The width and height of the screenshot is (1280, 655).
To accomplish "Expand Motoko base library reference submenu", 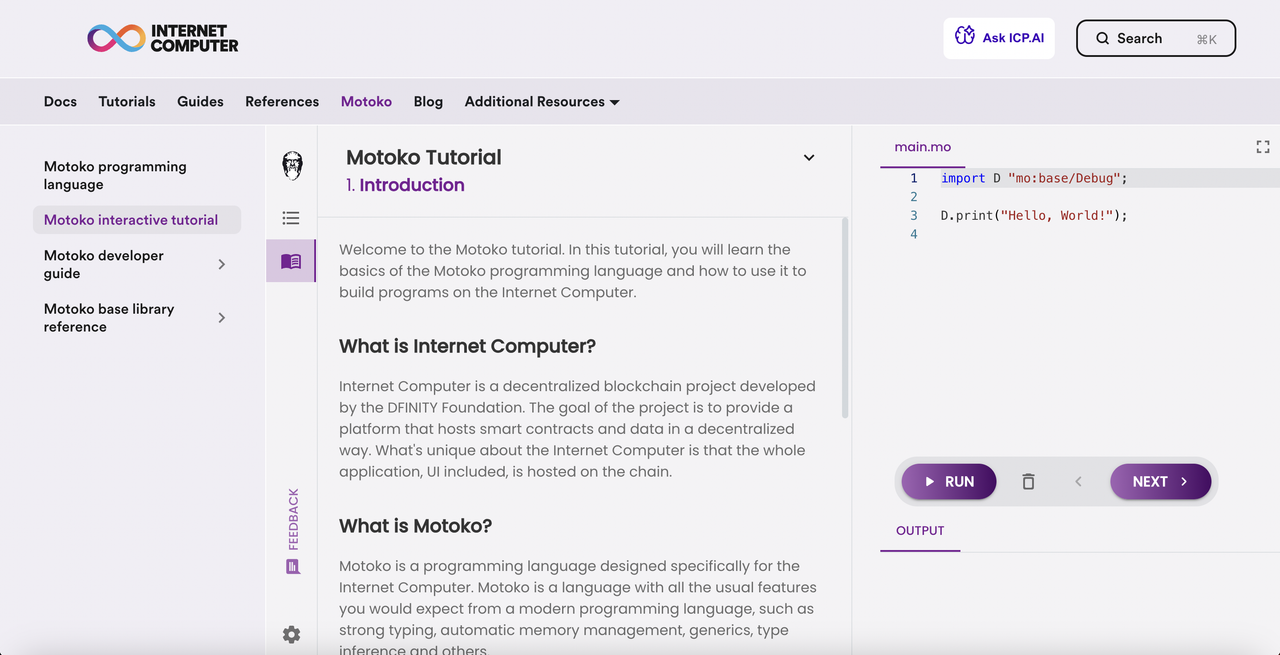I will point(222,317).
